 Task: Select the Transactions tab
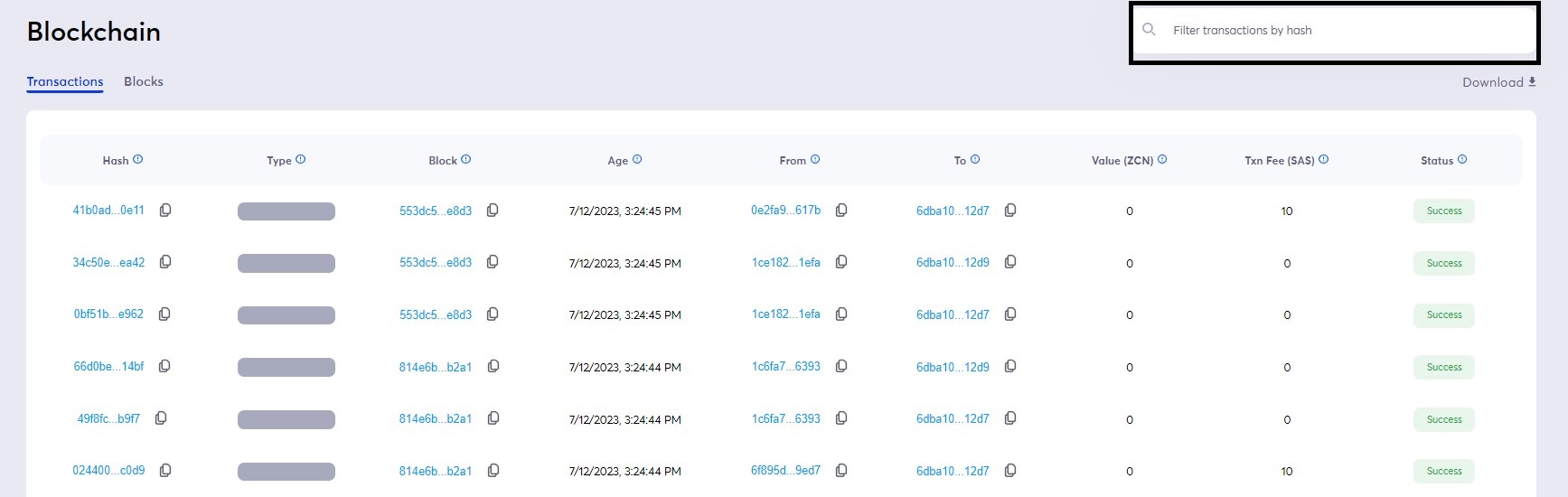click(x=65, y=81)
